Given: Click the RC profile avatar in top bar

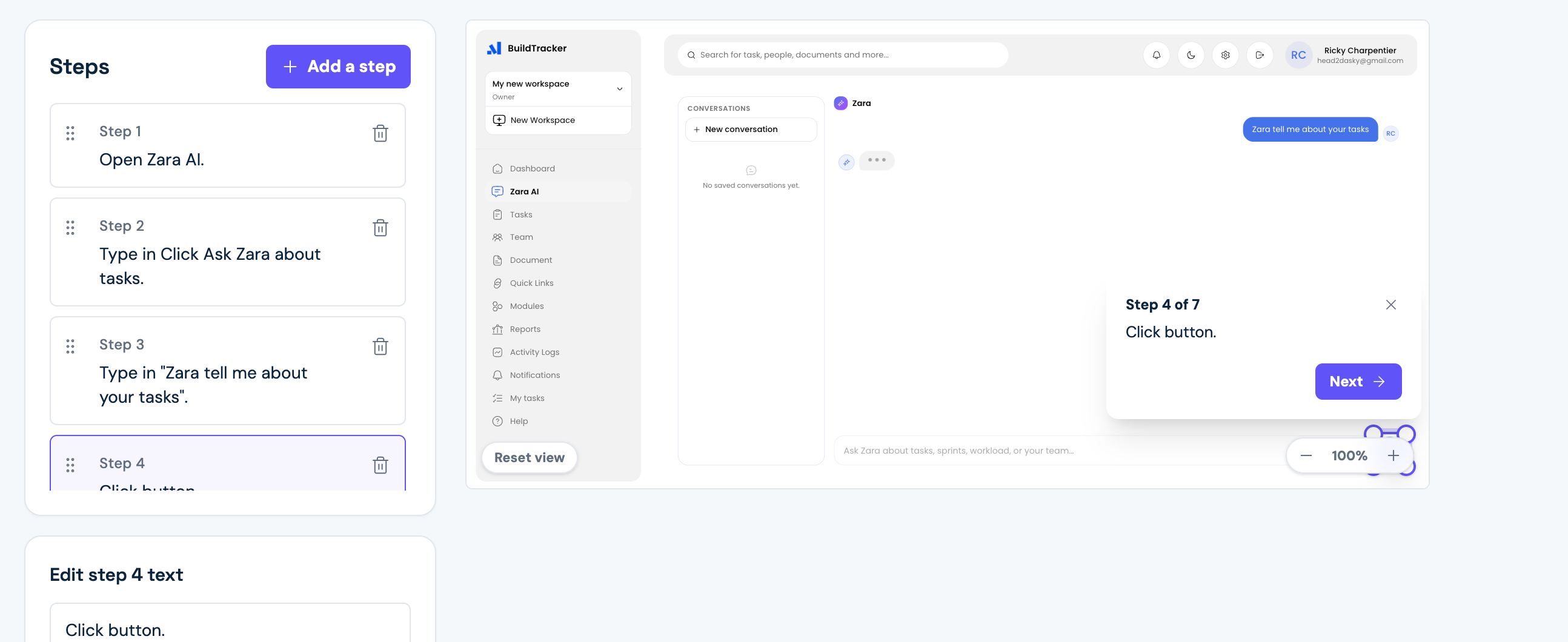Looking at the screenshot, I should point(1298,55).
